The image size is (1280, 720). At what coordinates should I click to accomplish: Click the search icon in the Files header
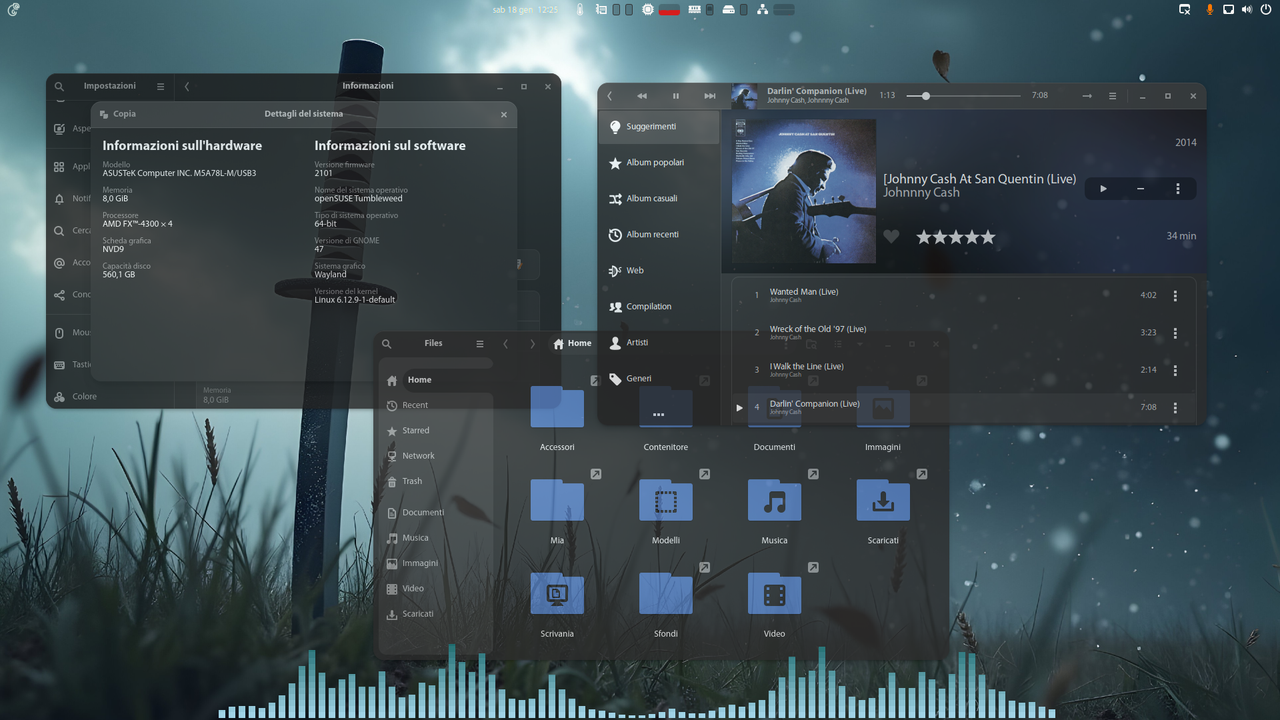point(386,343)
